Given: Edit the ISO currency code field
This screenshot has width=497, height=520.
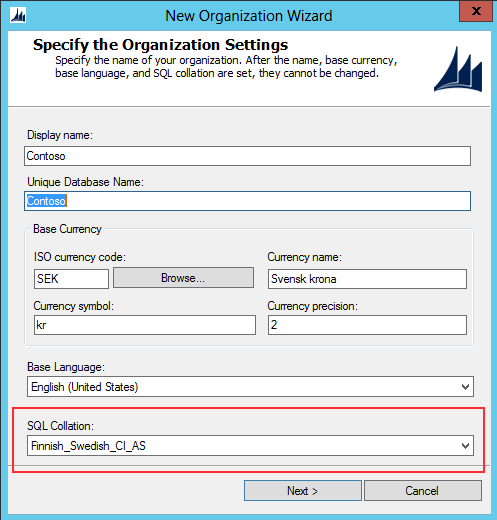Looking at the screenshot, I should [x=71, y=279].
